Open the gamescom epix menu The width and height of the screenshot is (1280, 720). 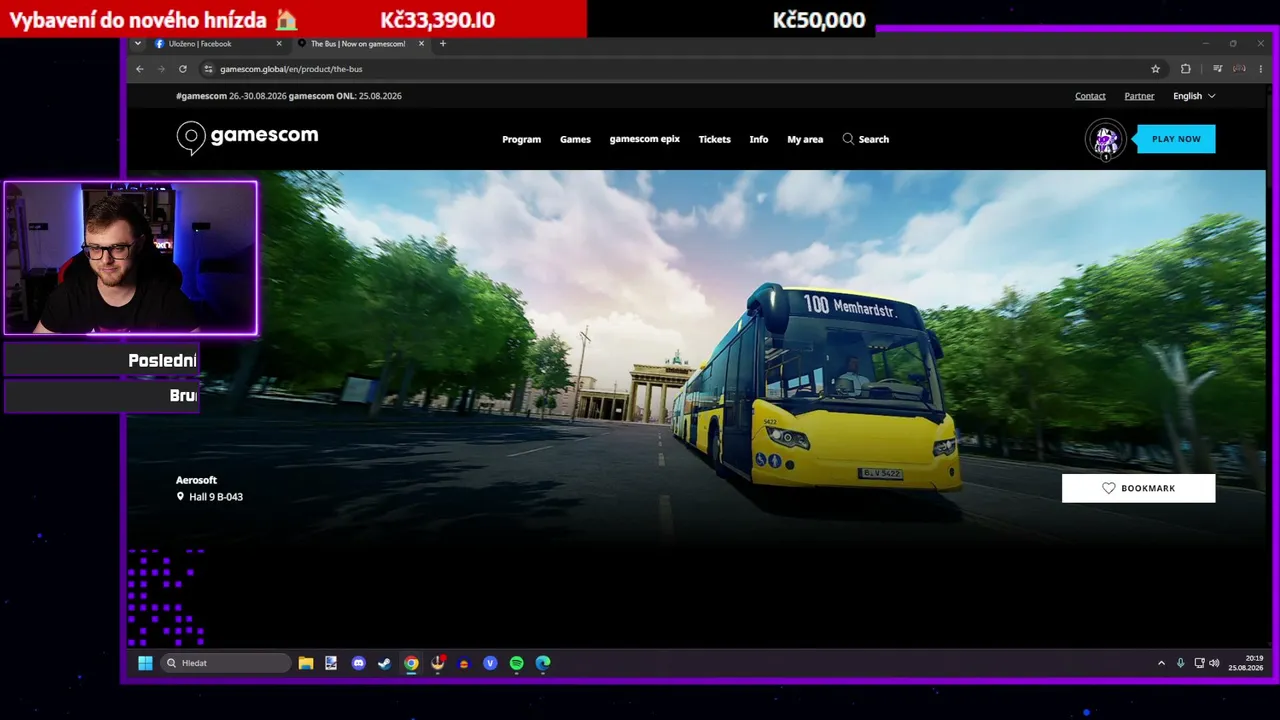[x=644, y=139]
